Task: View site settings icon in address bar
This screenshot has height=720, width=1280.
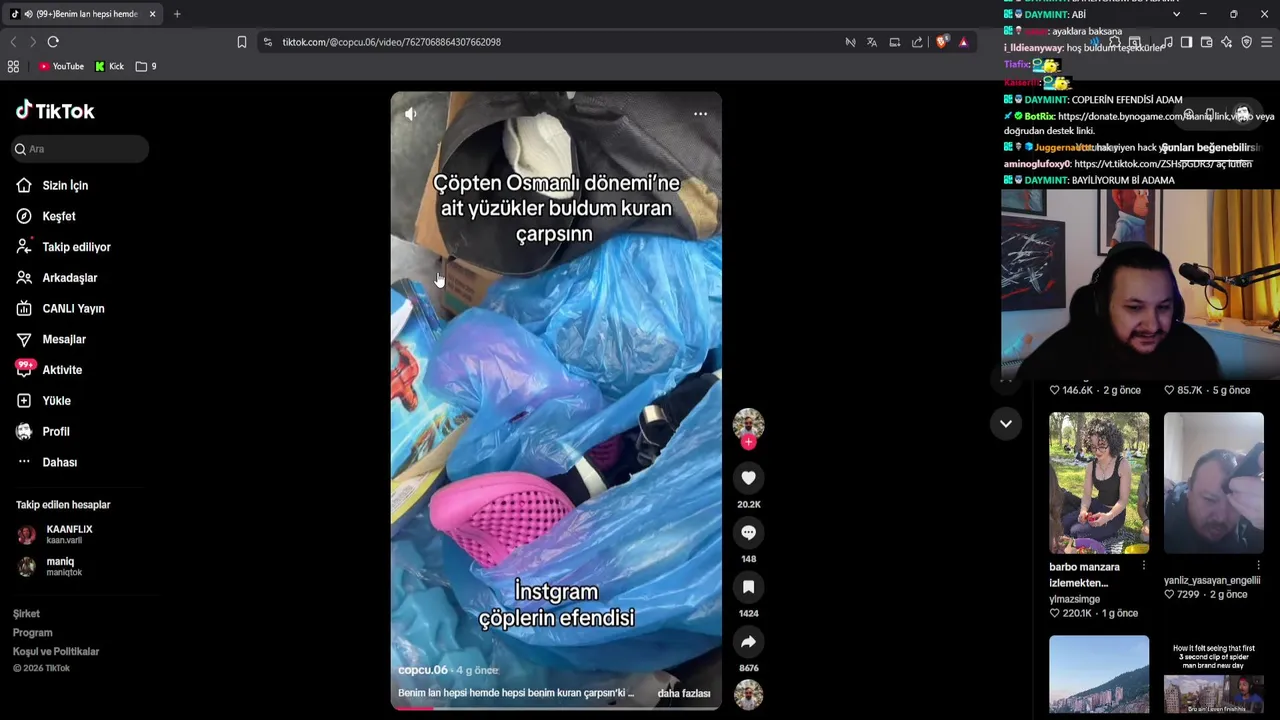Action: (x=267, y=42)
